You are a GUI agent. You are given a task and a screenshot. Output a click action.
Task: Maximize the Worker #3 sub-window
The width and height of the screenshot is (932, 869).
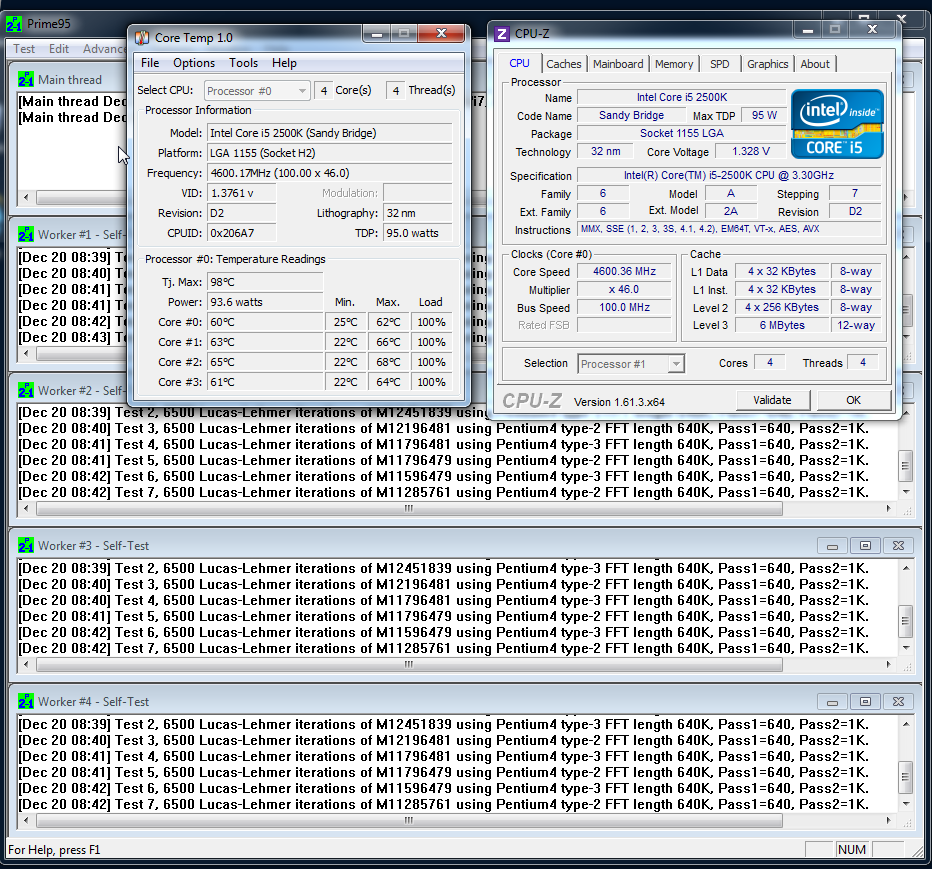point(865,546)
